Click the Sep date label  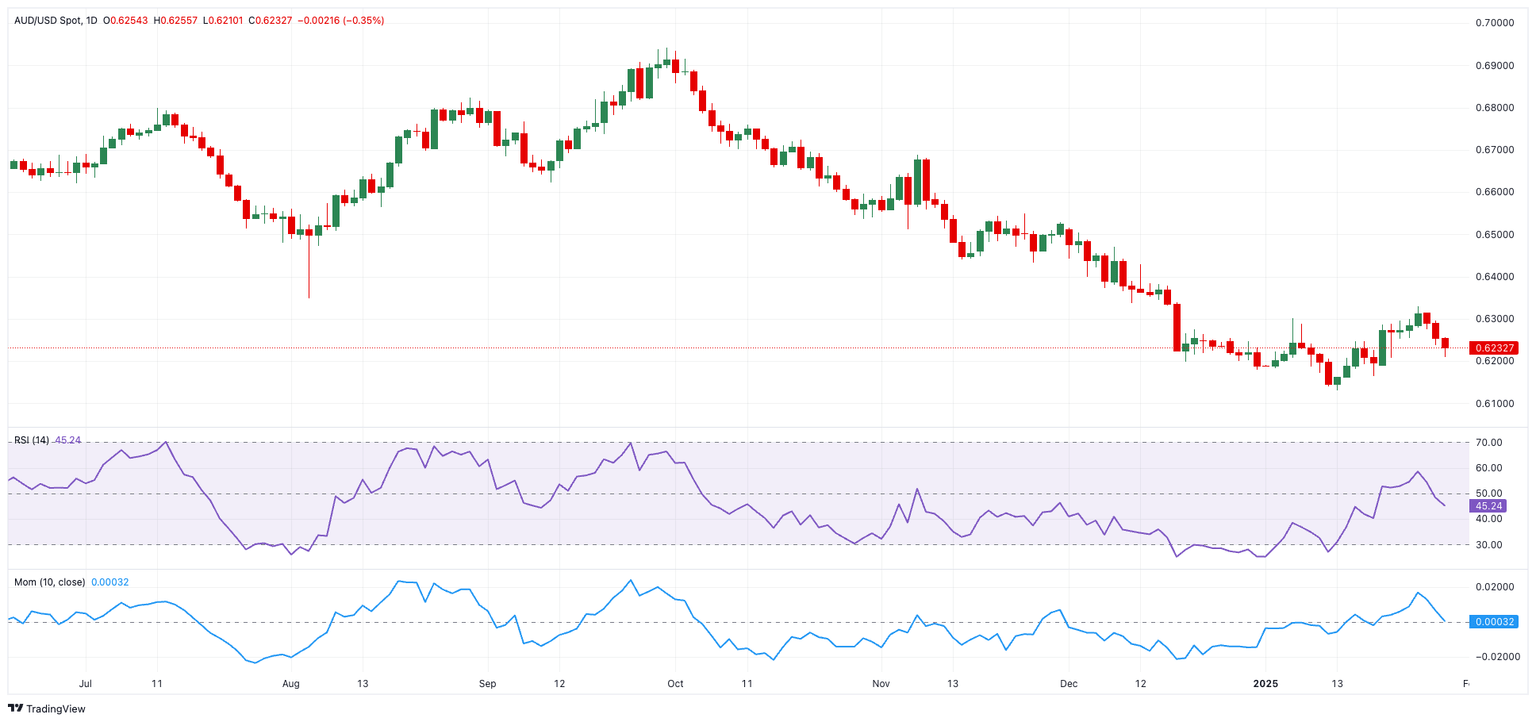tap(487, 684)
